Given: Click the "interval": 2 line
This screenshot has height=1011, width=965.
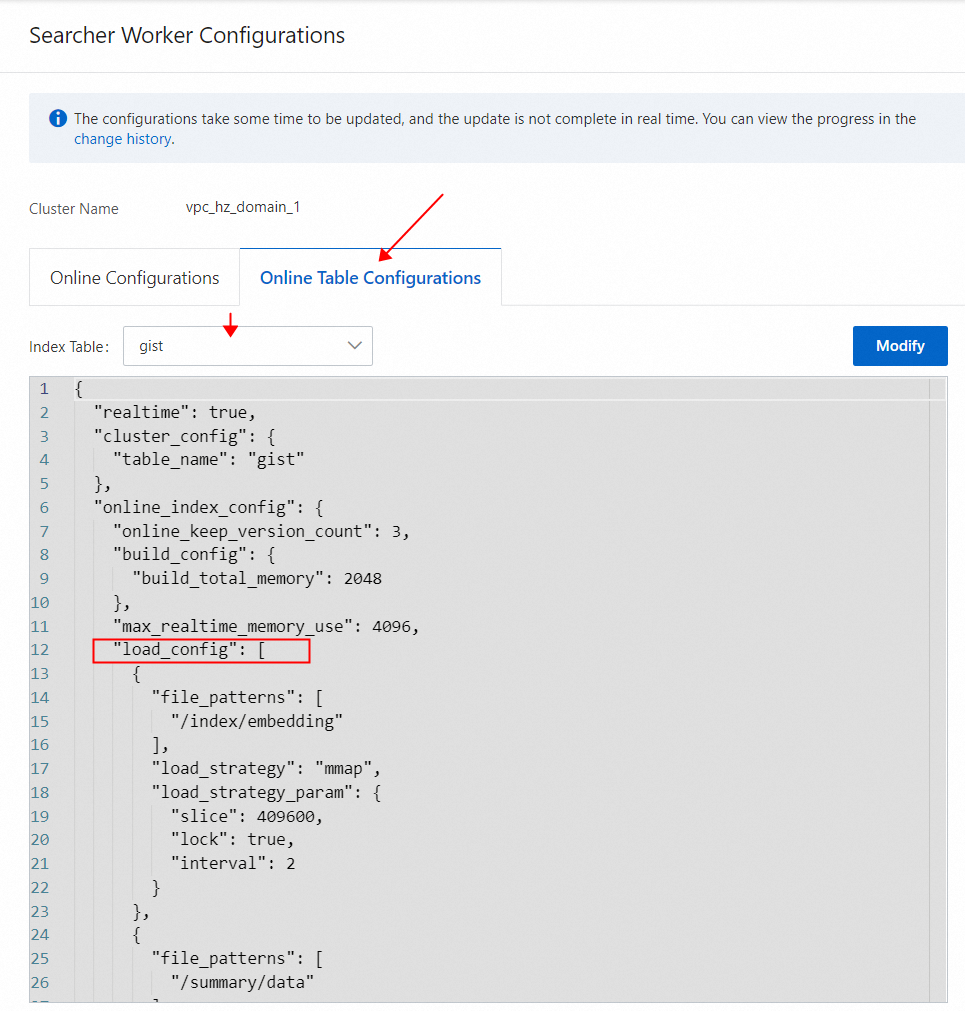Looking at the screenshot, I should tap(233, 863).
